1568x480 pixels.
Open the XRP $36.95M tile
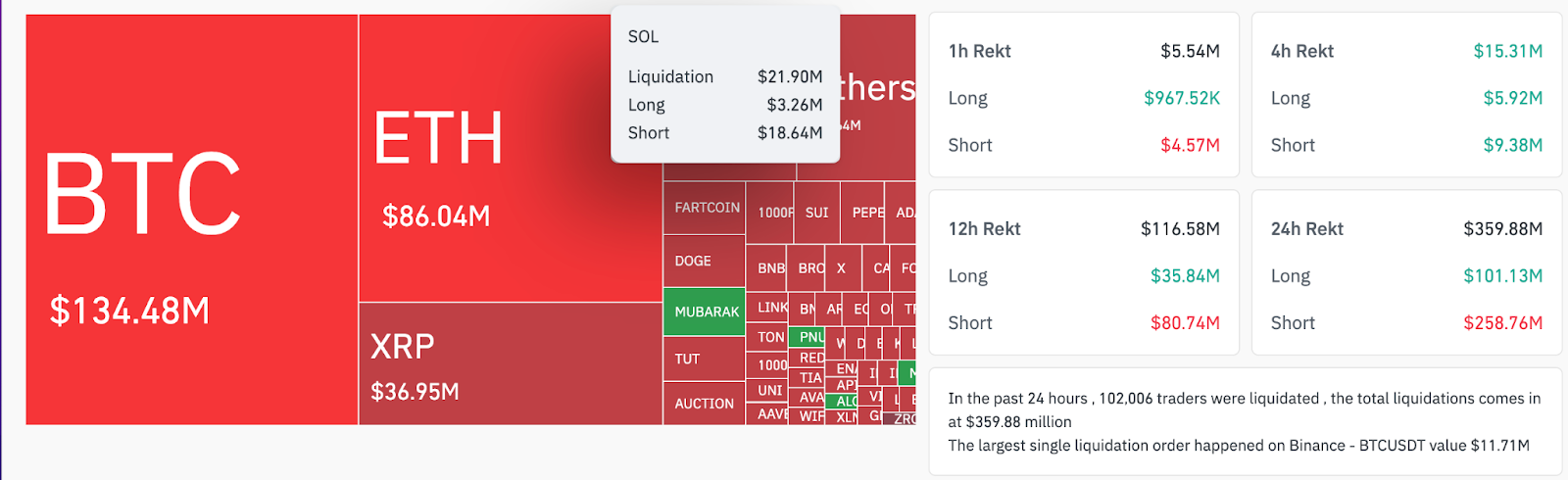510,364
